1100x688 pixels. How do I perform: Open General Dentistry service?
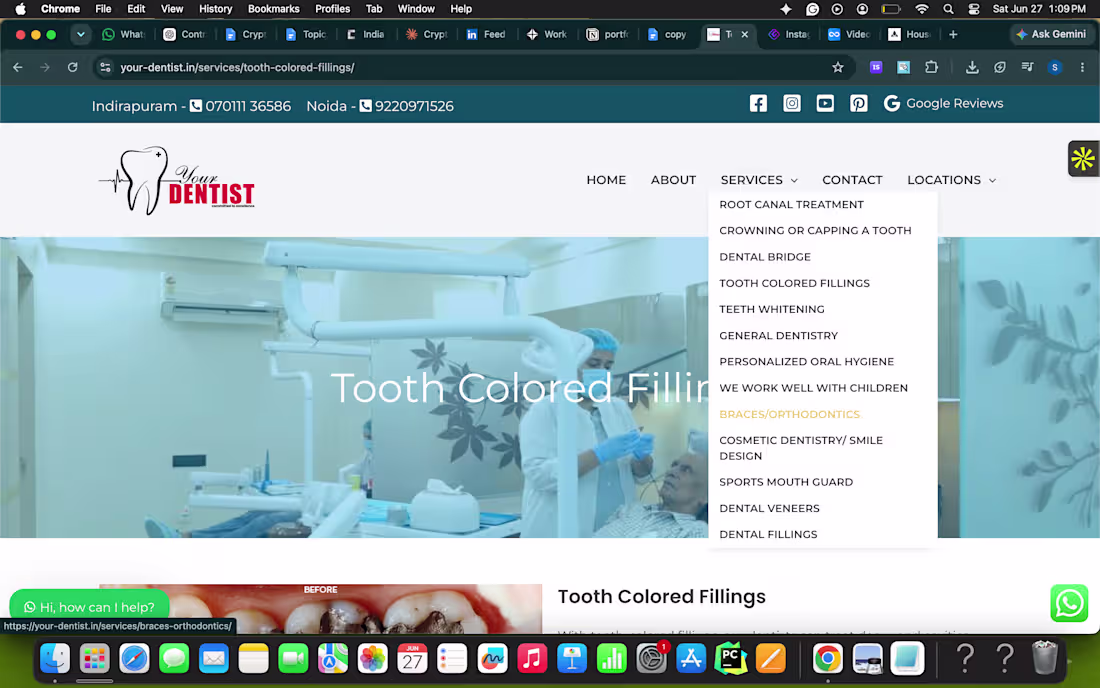click(x=778, y=336)
